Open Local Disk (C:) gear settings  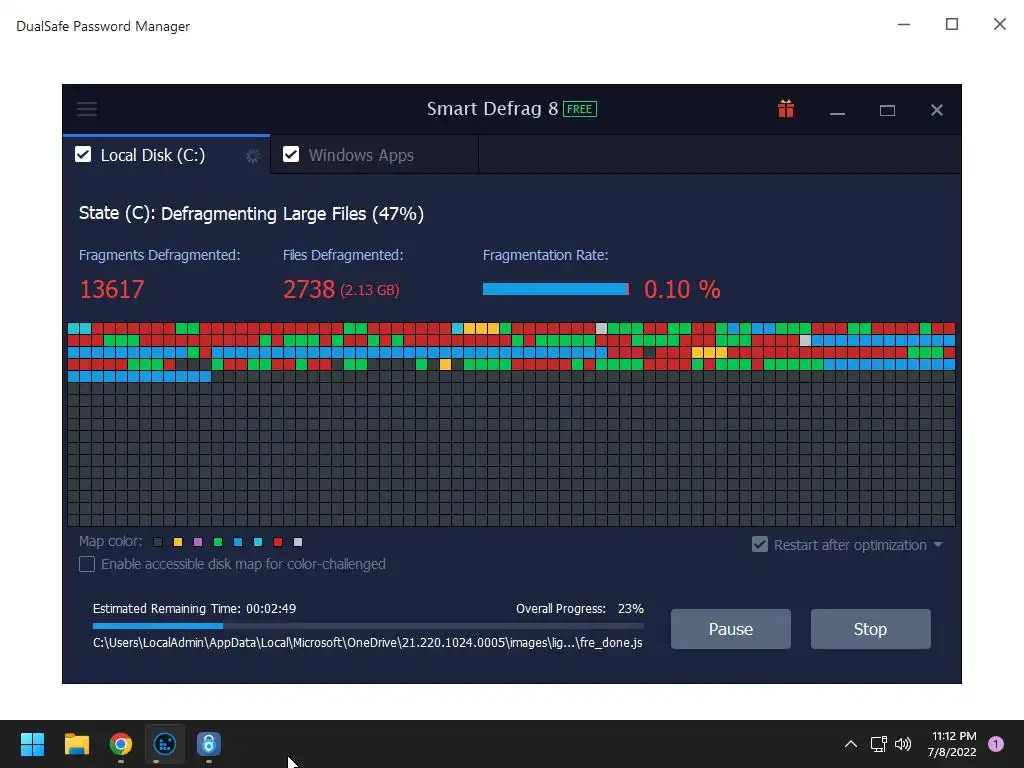coord(253,156)
